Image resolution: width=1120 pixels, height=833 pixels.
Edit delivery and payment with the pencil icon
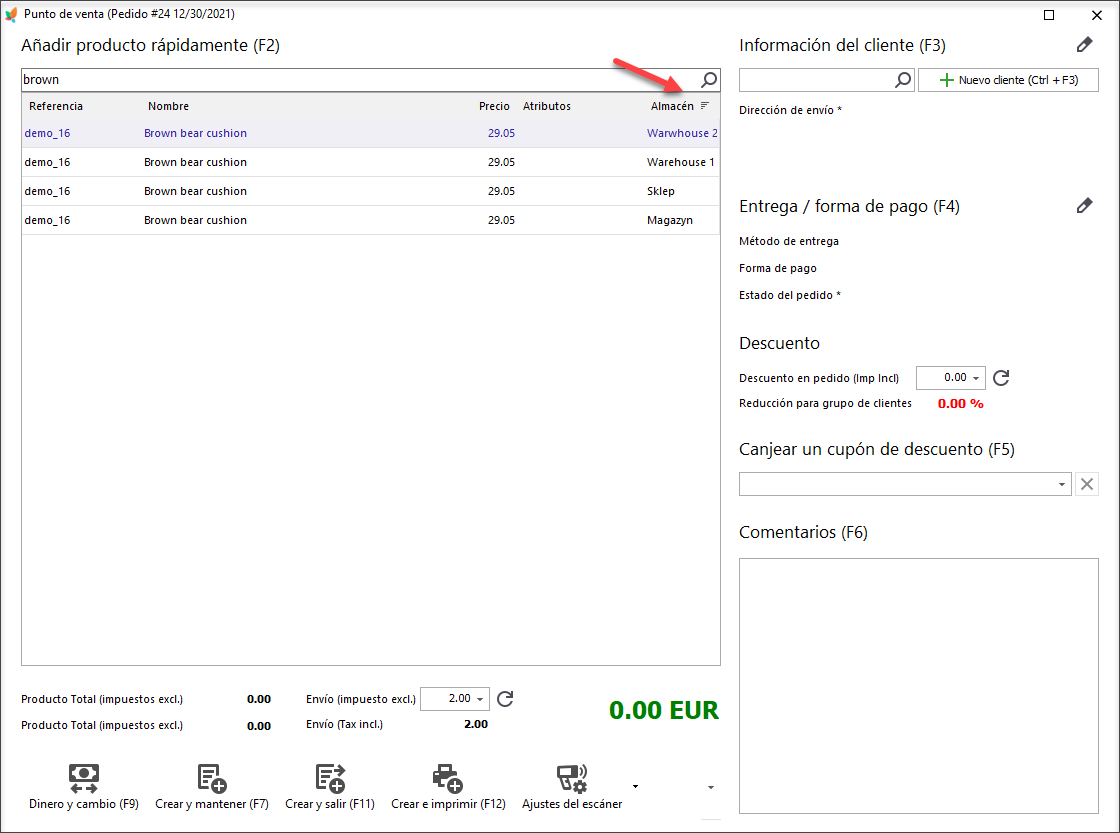tap(1084, 206)
